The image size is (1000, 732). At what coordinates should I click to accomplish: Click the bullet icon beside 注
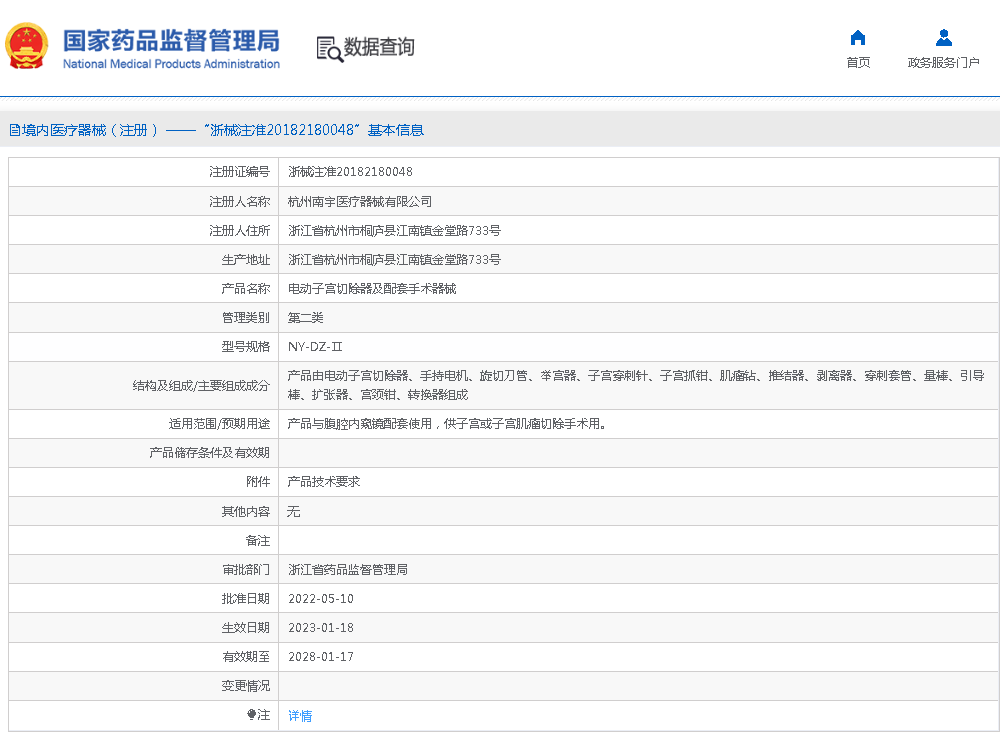[251, 715]
